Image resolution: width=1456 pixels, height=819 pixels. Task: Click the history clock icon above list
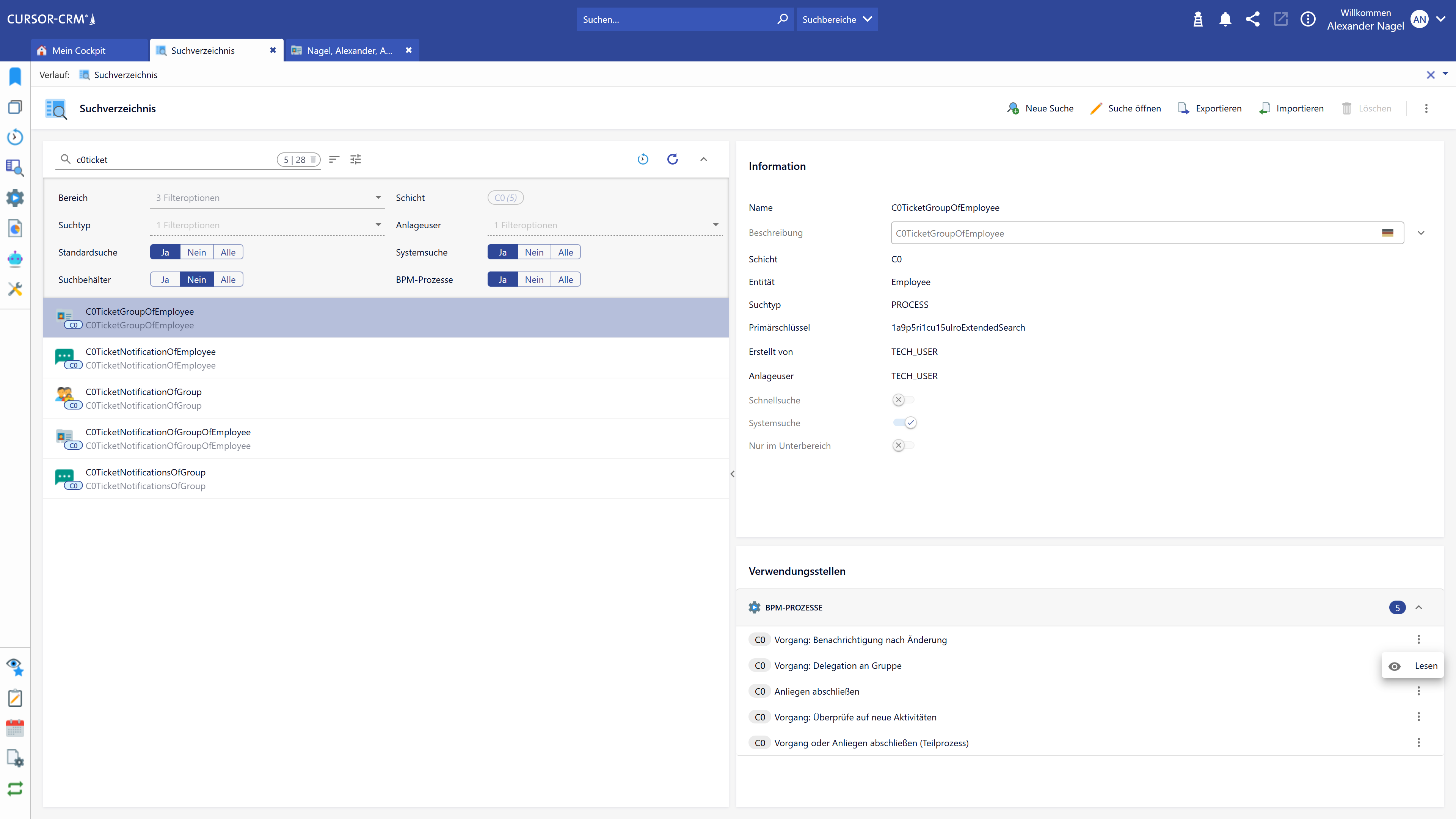(643, 159)
